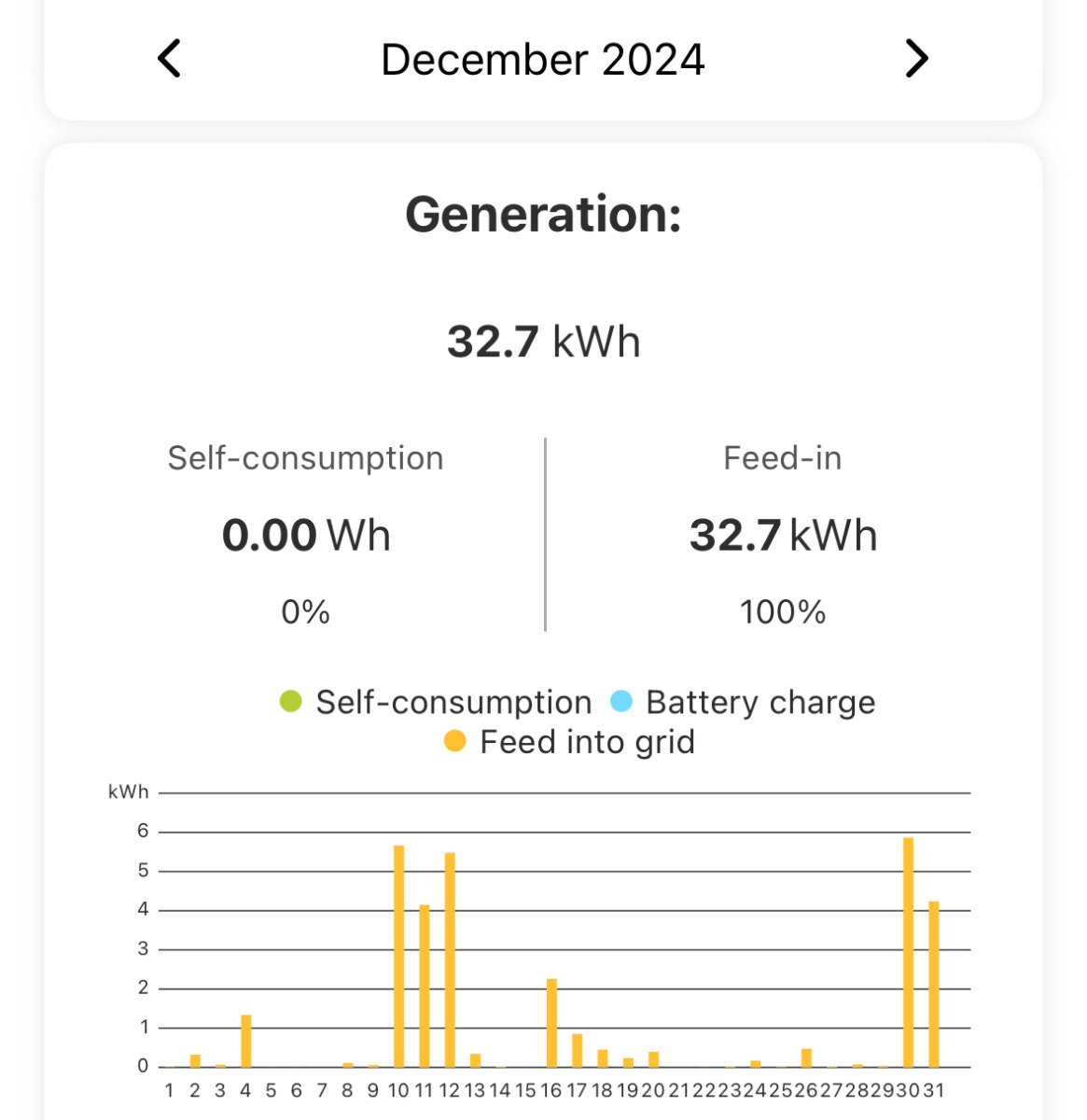Screen dimensions: 1087x1120
Task: Go to previous month with left arrow
Action: pos(169,59)
